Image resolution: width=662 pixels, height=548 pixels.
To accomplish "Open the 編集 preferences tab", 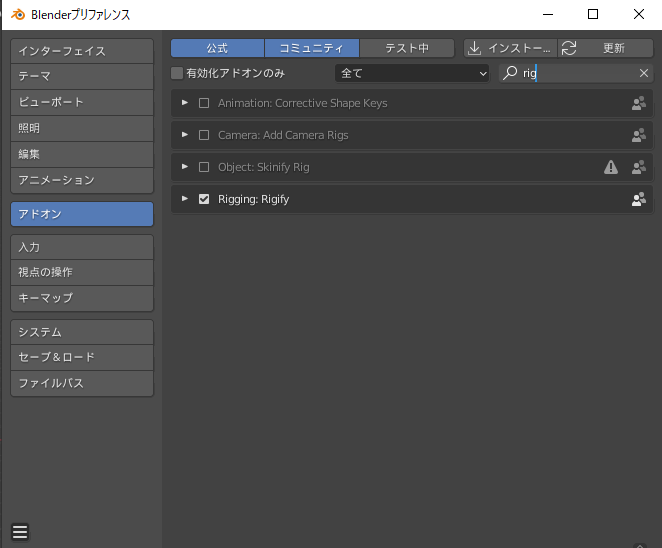I will coord(82,155).
